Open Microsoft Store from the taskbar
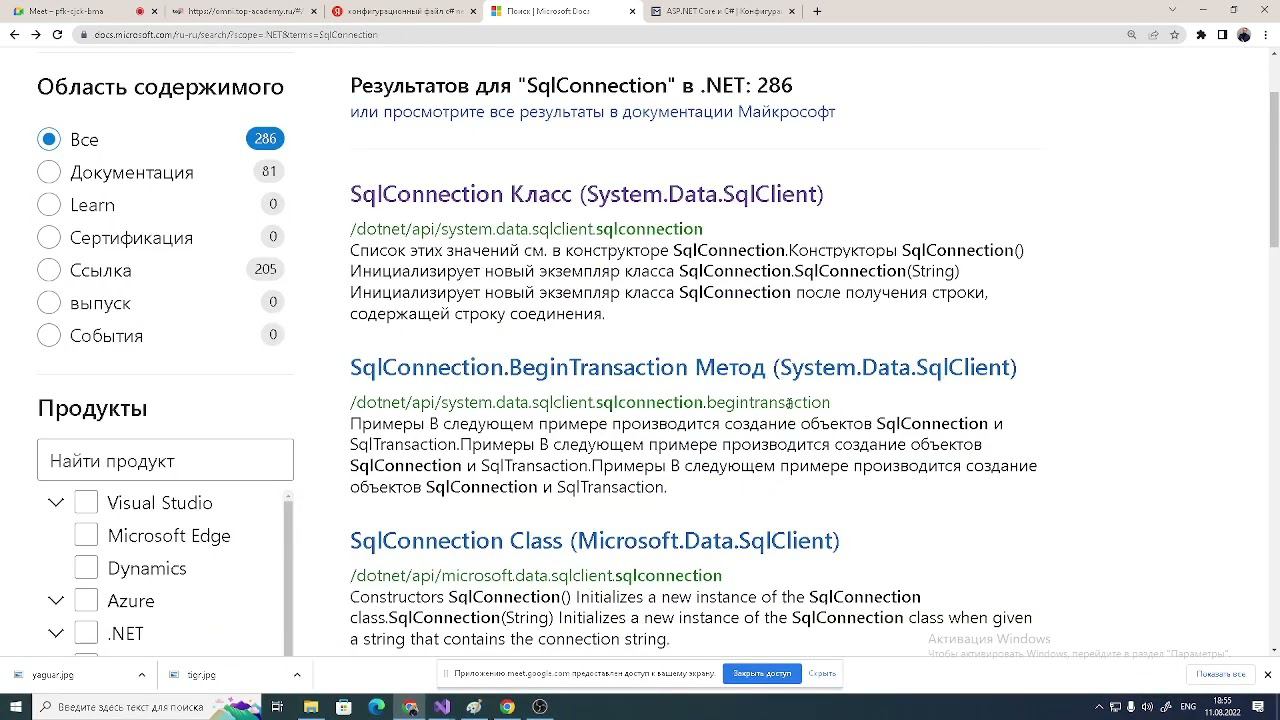 (x=344, y=707)
